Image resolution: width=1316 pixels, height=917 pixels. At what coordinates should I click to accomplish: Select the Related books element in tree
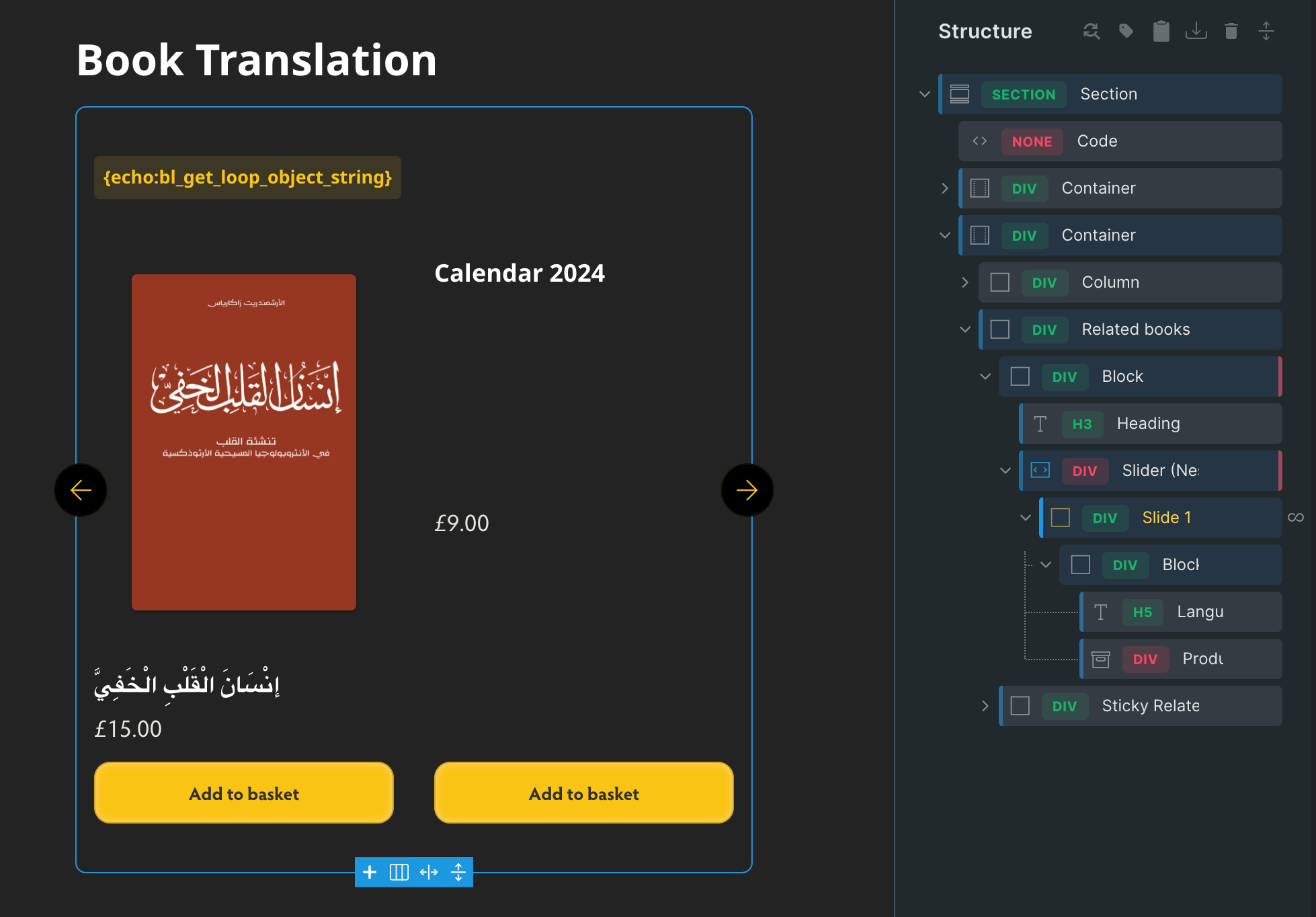pos(1135,329)
